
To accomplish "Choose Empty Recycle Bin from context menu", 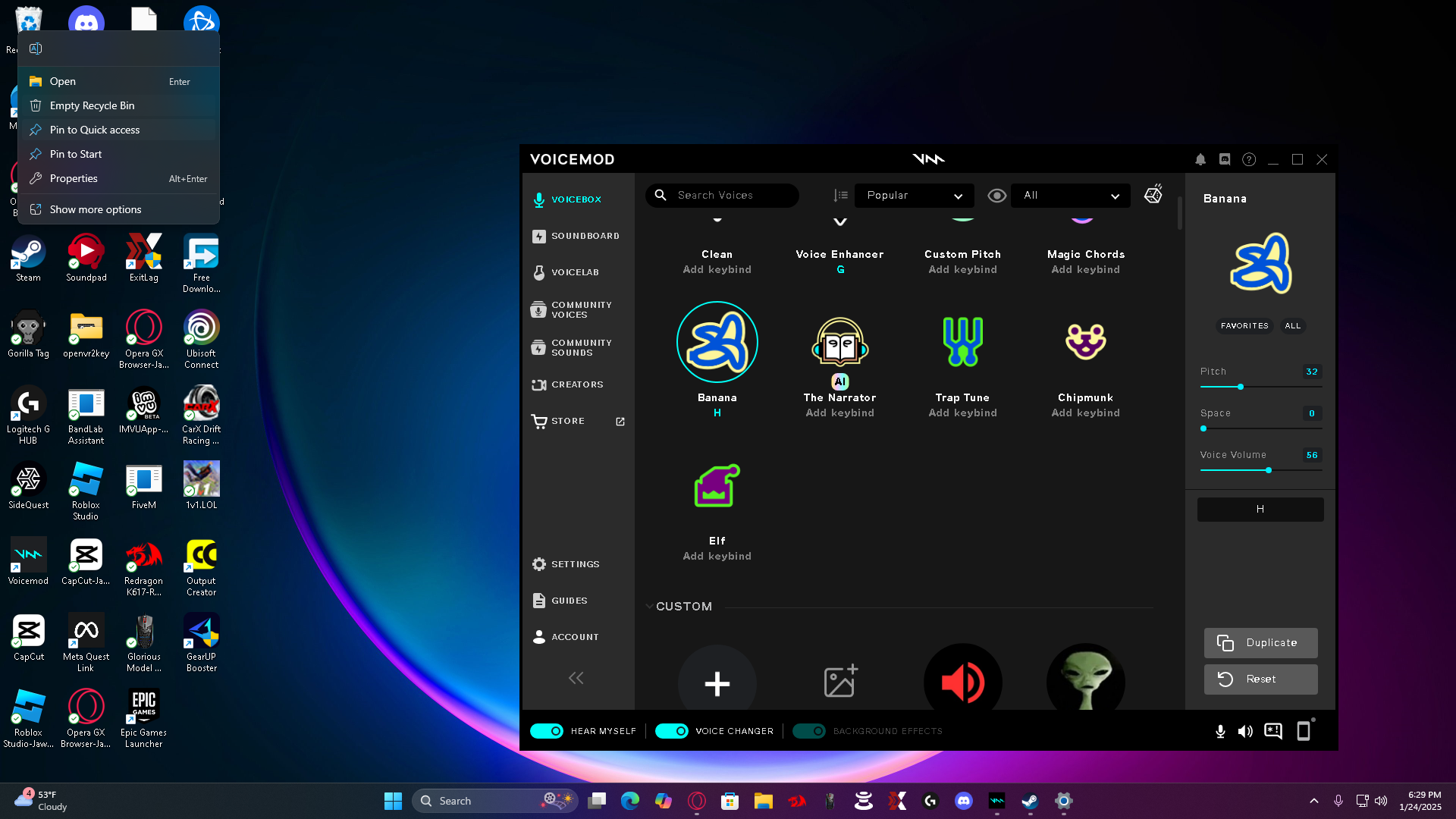I will click(92, 105).
